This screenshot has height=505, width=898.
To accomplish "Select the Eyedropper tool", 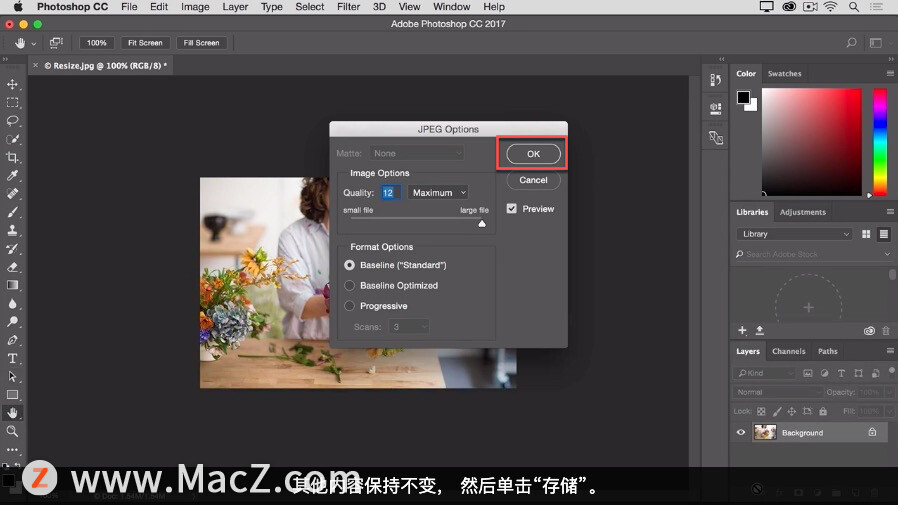I will click(x=12, y=176).
